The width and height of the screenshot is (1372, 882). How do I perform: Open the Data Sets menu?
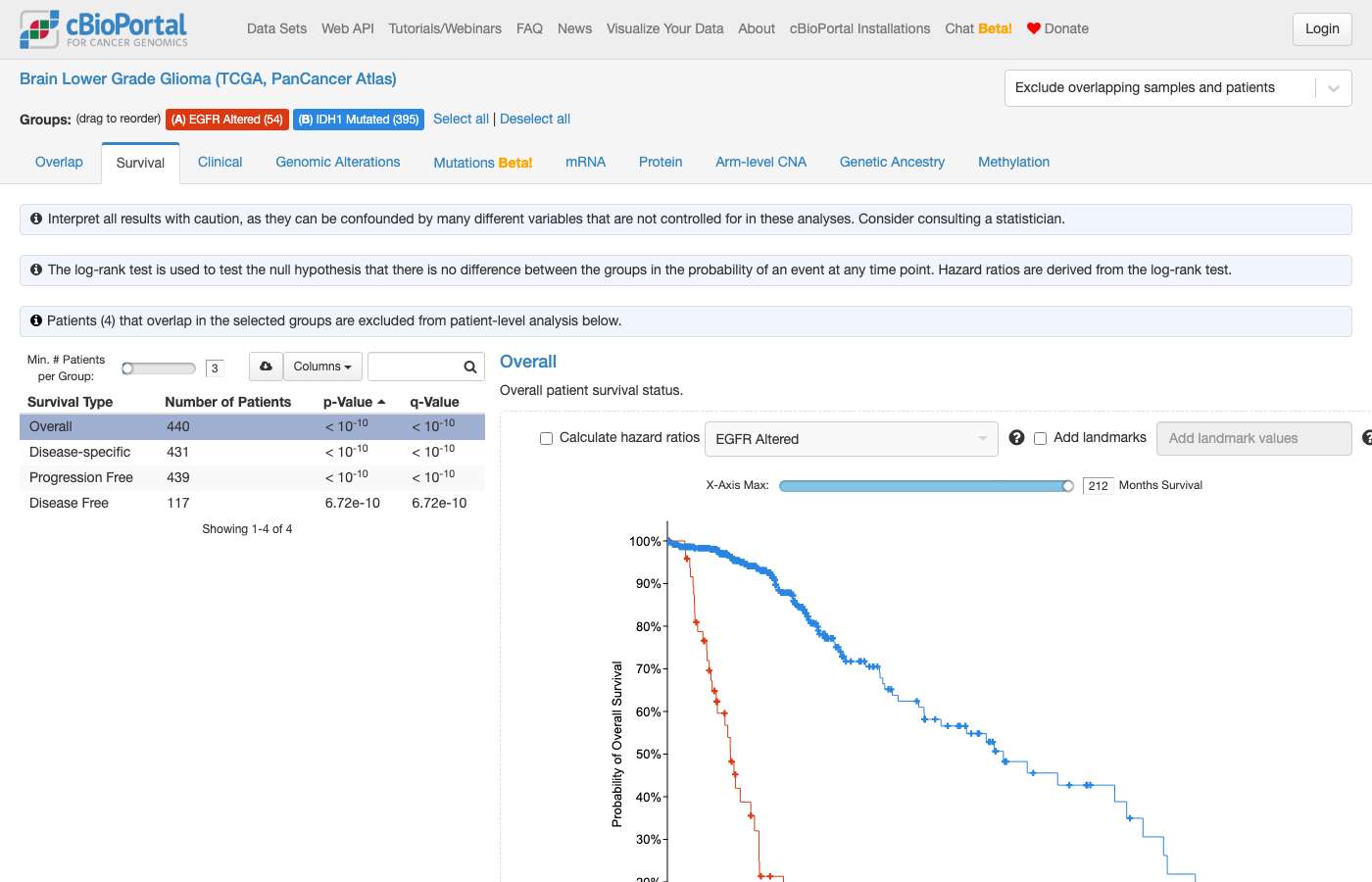pyautogui.click(x=276, y=29)
